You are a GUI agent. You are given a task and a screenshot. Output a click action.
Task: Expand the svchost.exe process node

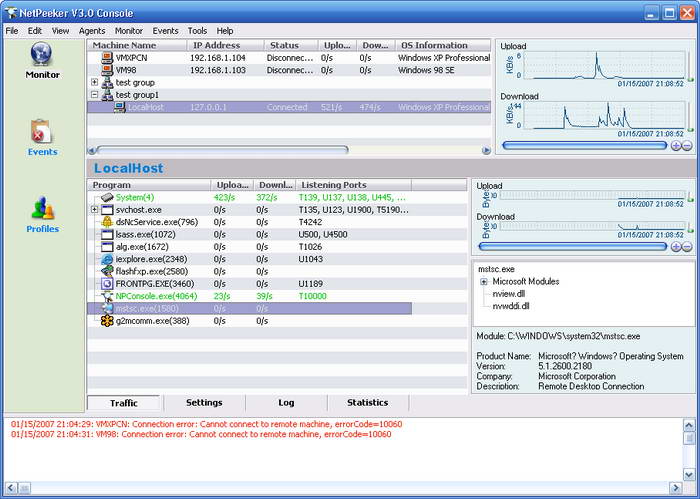pos(95,209)
